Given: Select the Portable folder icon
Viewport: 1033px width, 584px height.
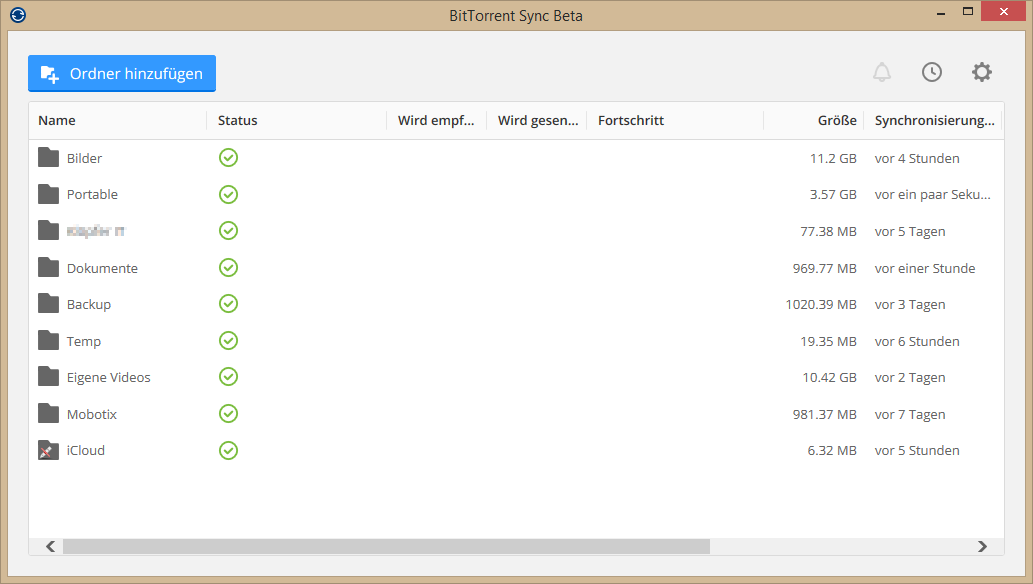Looking at the screenshot, I should pos(48,194).
